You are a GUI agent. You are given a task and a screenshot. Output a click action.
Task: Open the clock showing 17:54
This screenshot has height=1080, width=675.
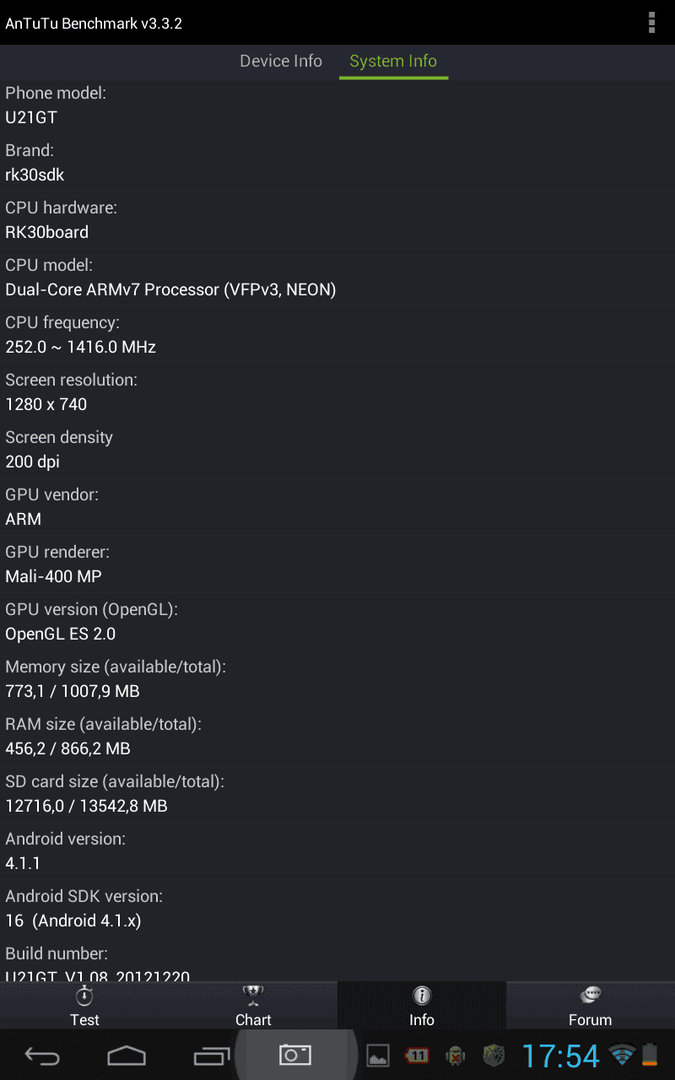click(x=561, y=1056)
